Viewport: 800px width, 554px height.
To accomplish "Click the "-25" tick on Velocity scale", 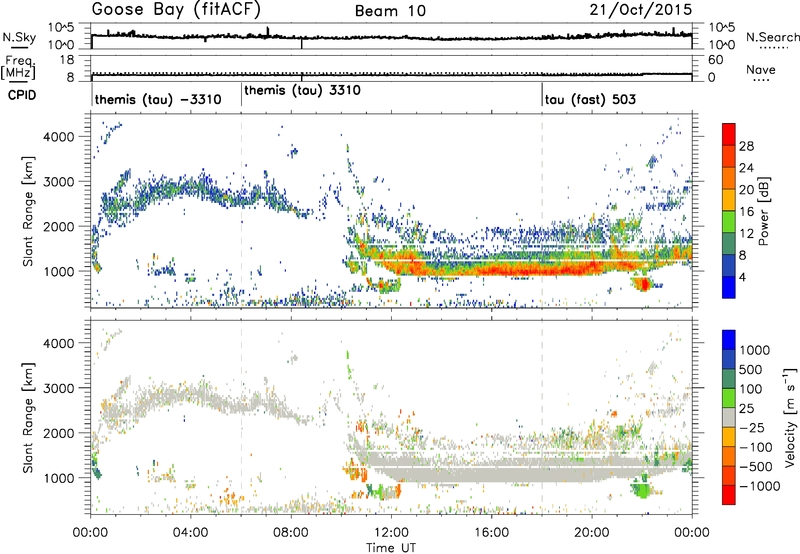I will pos(752,428).
